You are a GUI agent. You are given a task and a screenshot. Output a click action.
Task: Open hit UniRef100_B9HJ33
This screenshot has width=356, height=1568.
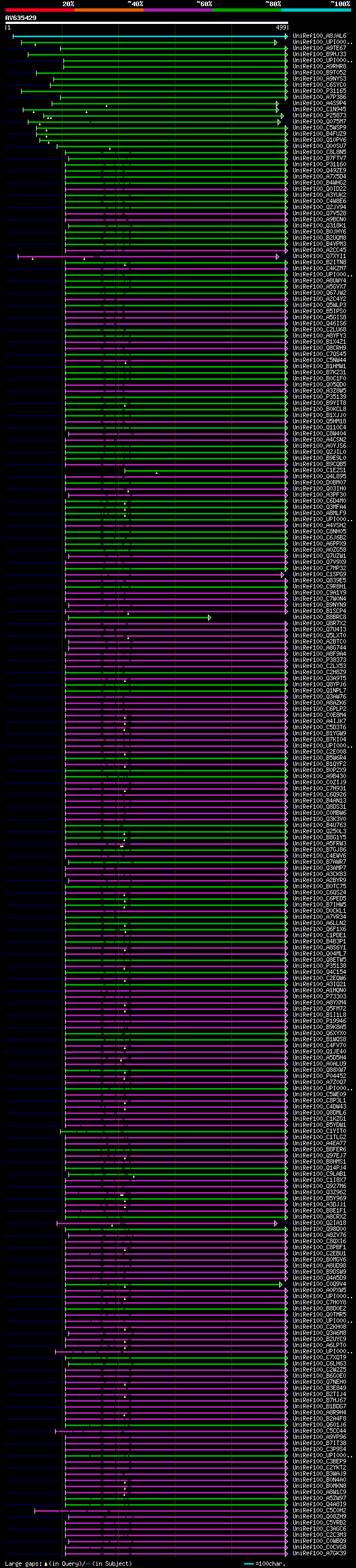(319, 54)
